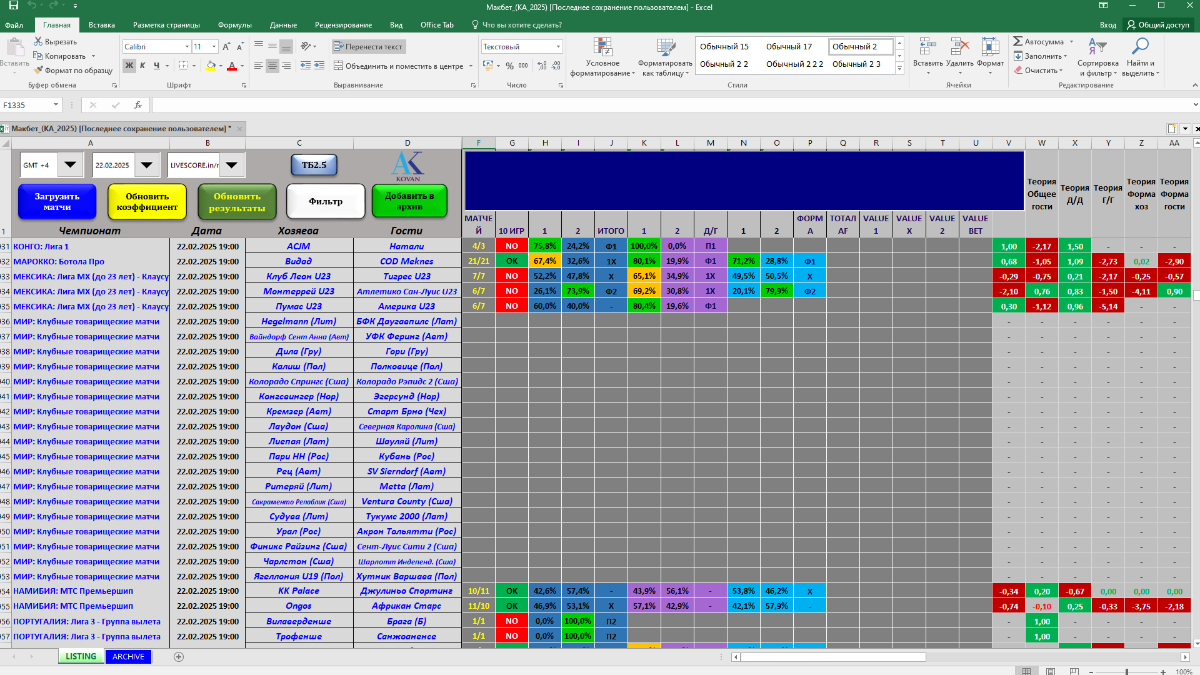Viewport: 1200px width, 675px height.
Task: Switch to the ARCHIVE sheet tab
Action: pos(128,657)
